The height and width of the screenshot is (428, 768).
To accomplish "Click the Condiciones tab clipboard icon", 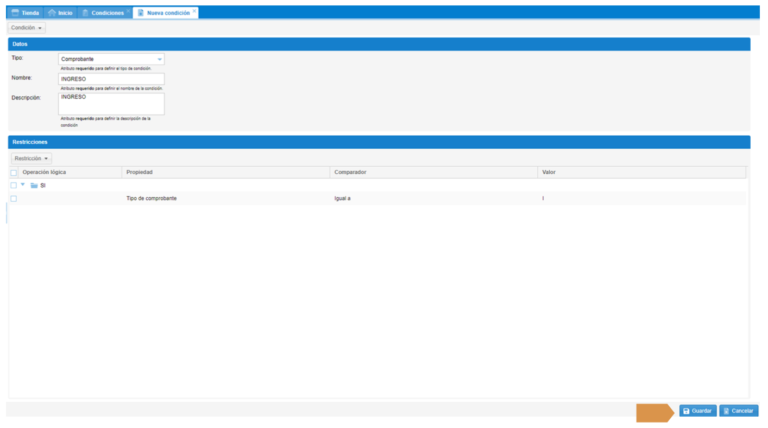I will point(85,13).
